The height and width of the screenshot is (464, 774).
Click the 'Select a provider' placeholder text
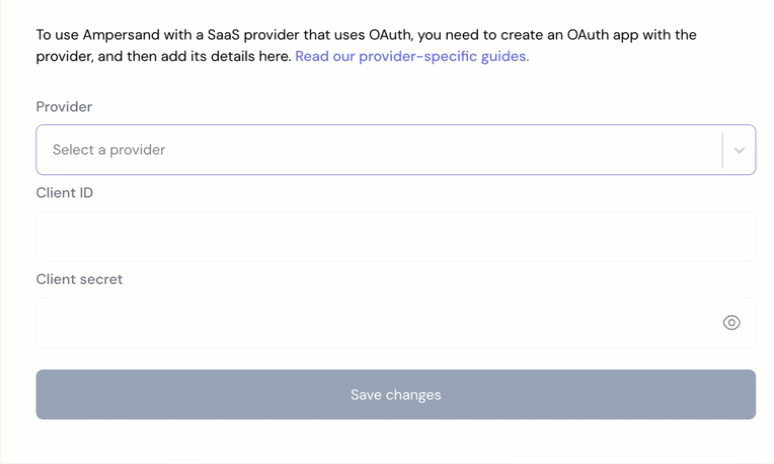[109, 150]
